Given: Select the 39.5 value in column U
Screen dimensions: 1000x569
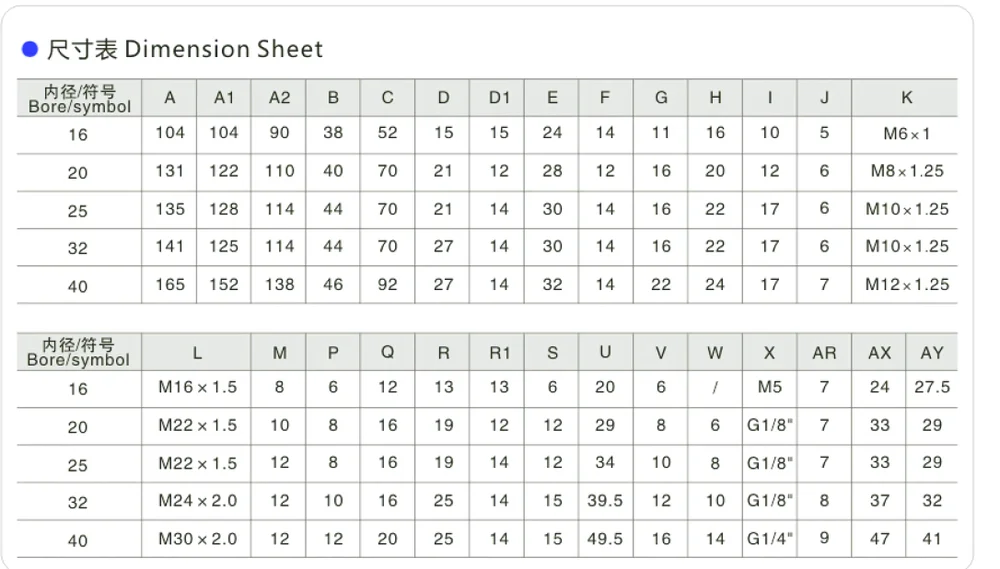Looking at the screenshot, I should tap(605, 501).
